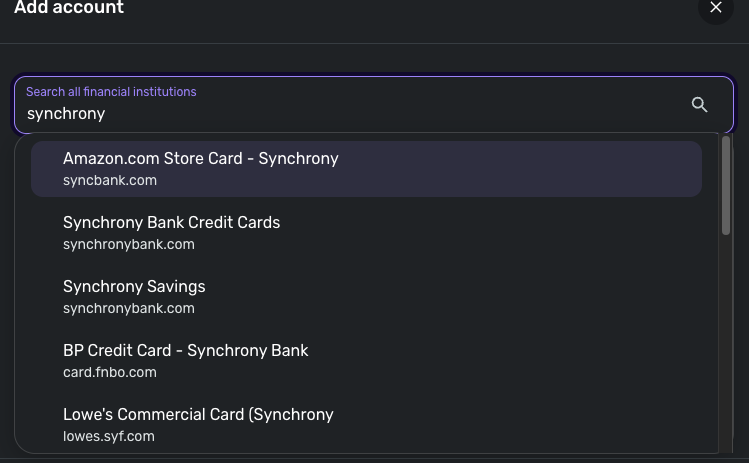Viewport: 749px width, 463px height.
Task: Pick the Synchrony Savings institution
Action: [134, 286]
